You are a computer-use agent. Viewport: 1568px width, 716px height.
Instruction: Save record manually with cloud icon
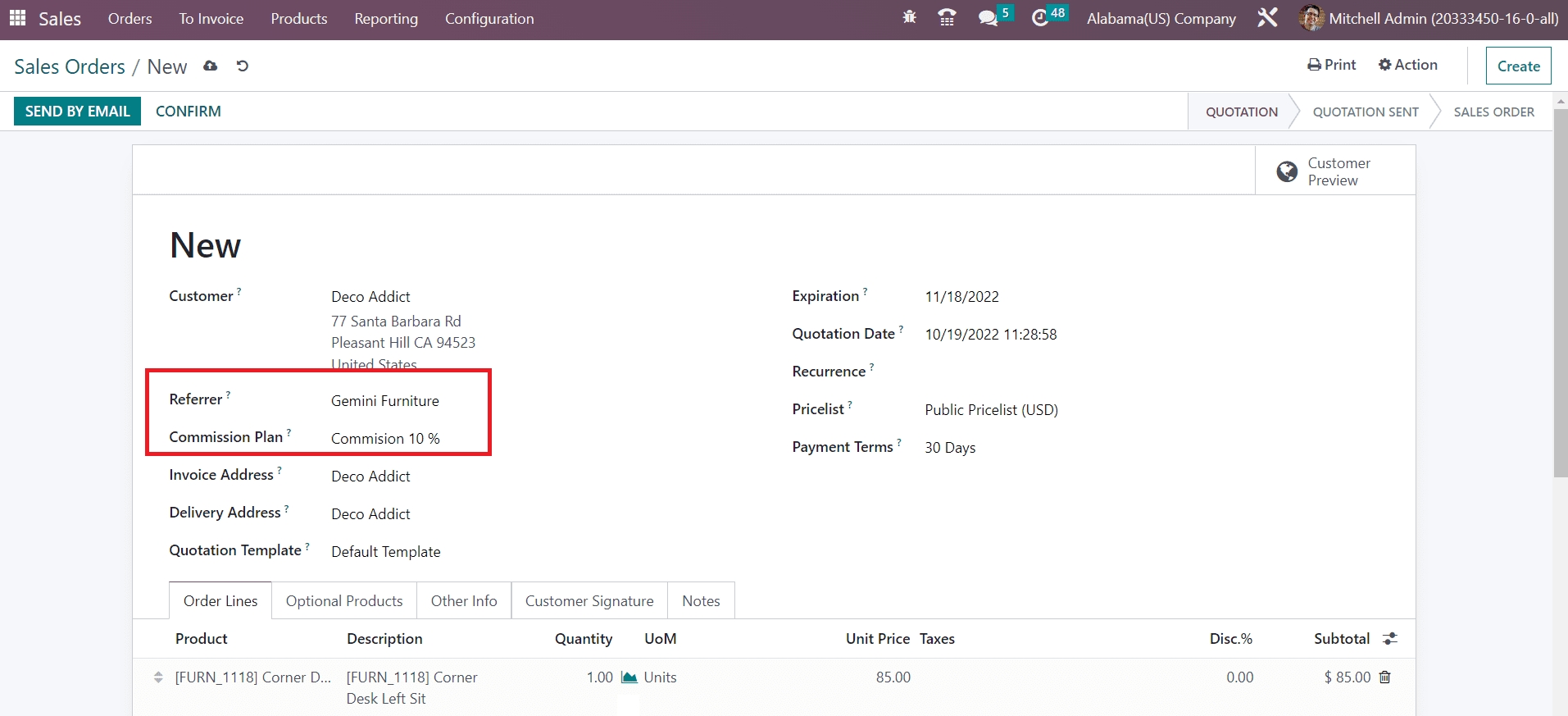click(211, 66)
